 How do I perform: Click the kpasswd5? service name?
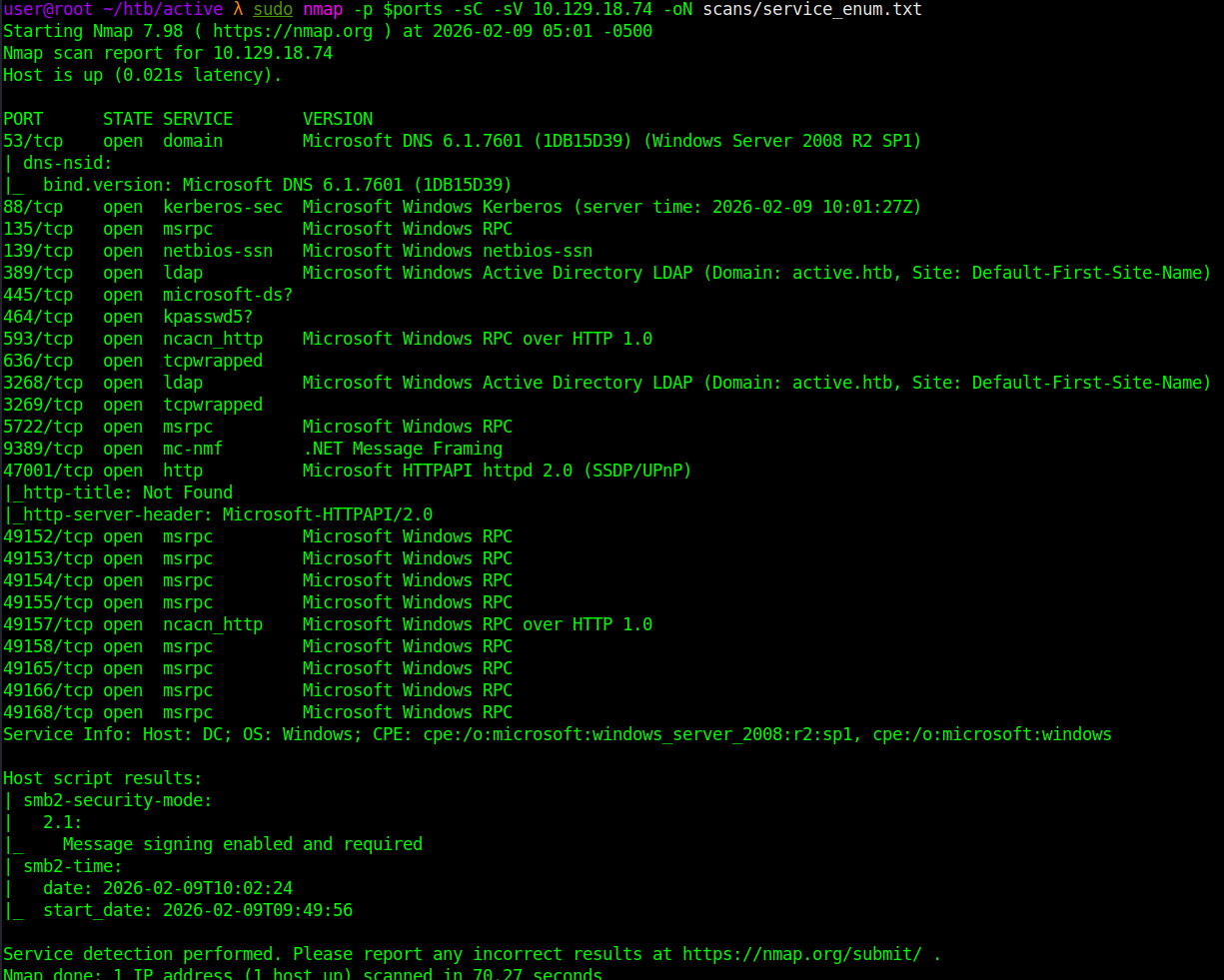pyautogui.click(x=208, y=317)
